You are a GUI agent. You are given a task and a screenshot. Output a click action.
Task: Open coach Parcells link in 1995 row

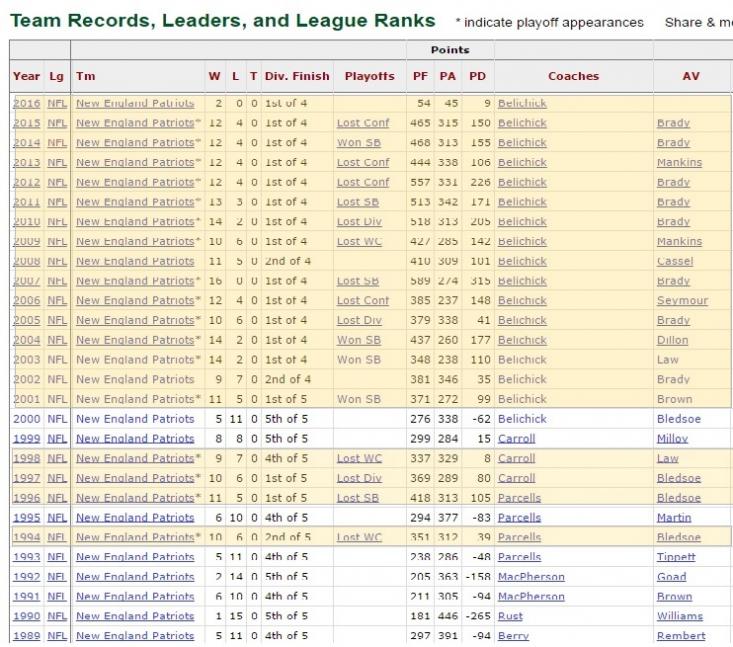click(519, 518)
